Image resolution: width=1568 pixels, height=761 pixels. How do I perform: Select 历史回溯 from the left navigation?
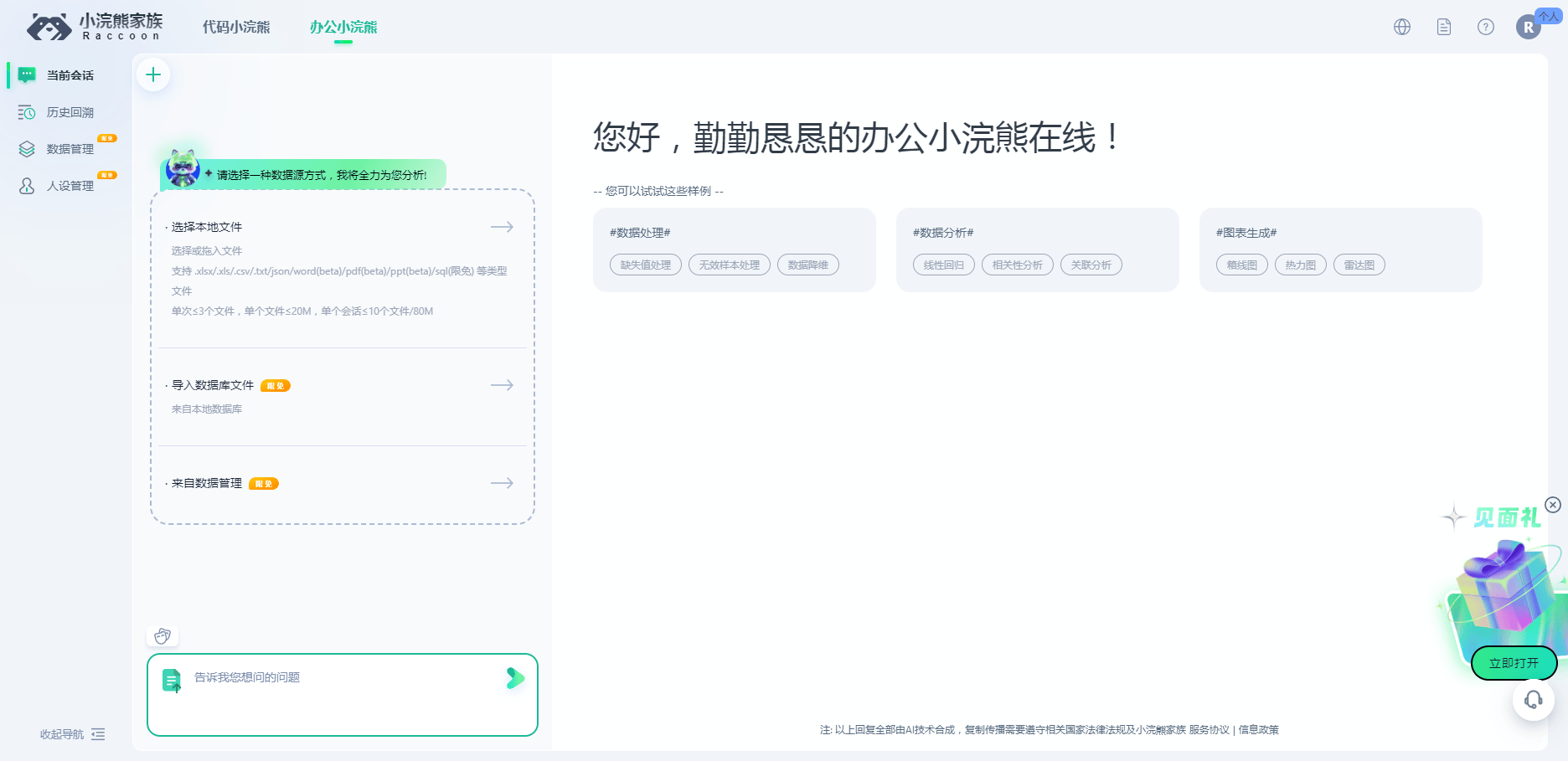[70, 112]
